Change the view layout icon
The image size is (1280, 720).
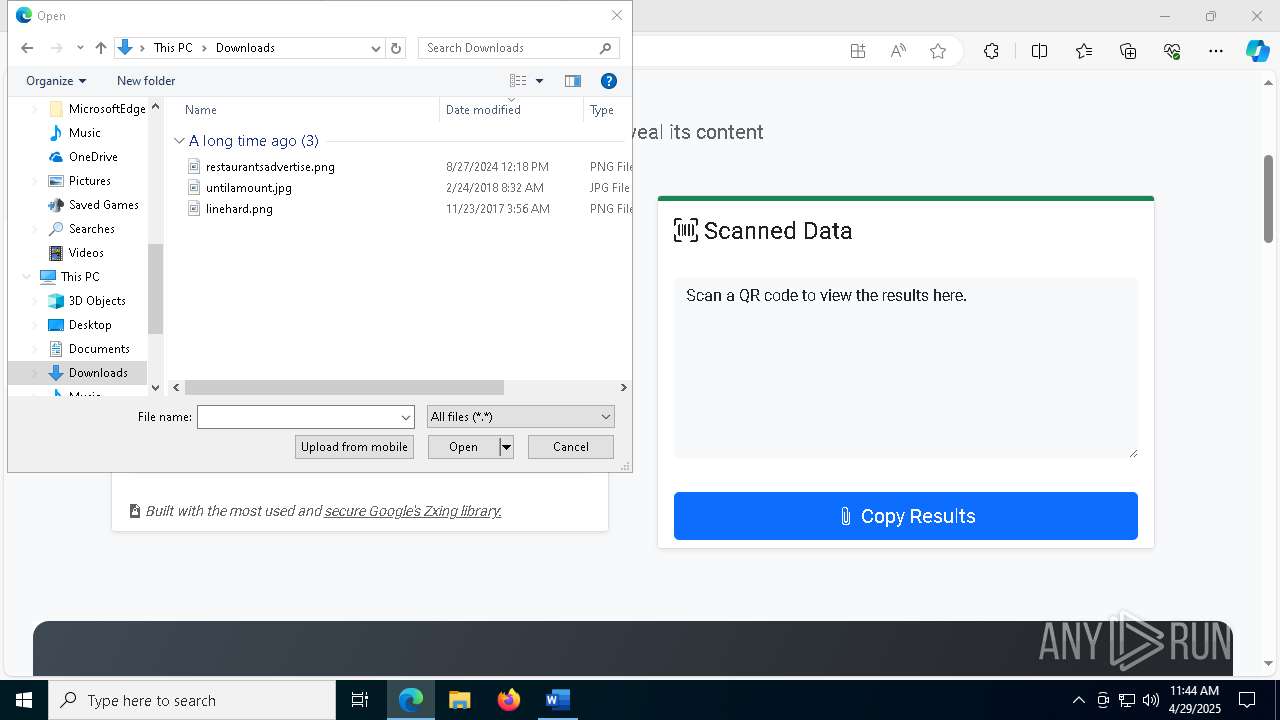(x=518, y=81)
